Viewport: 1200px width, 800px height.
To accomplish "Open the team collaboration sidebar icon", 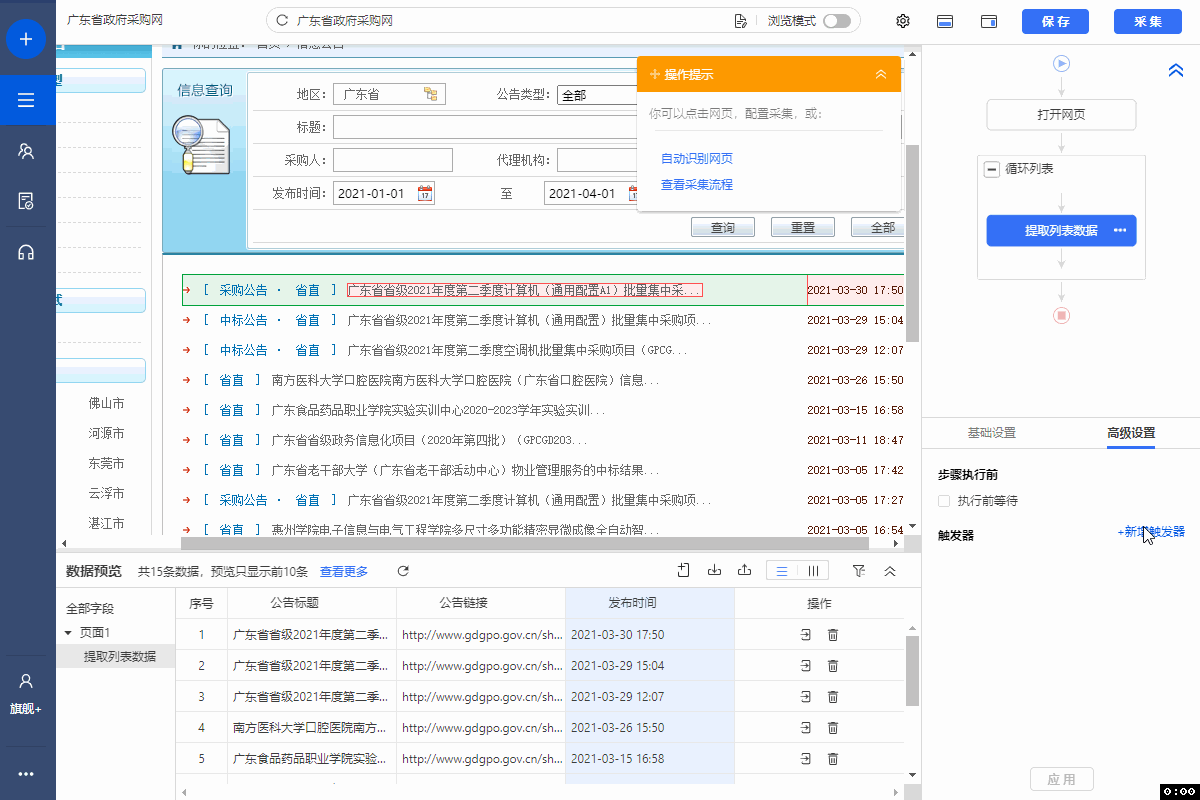I will [26, 151].
